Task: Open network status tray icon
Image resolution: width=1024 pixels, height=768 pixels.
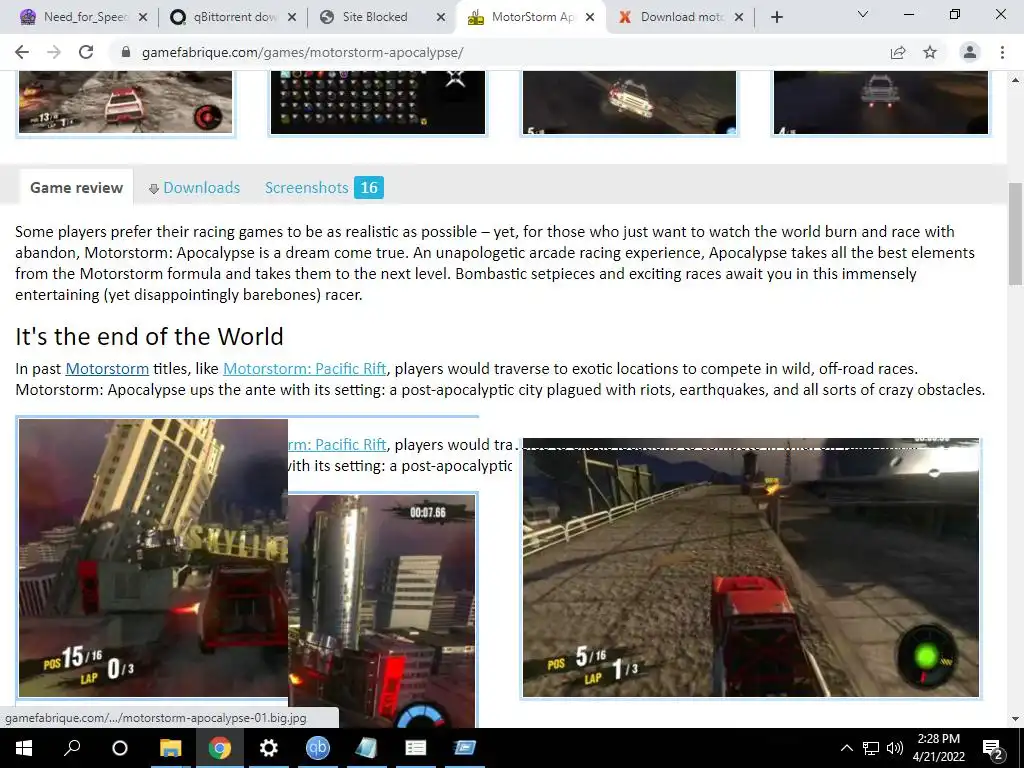Action: click(871, 748)
